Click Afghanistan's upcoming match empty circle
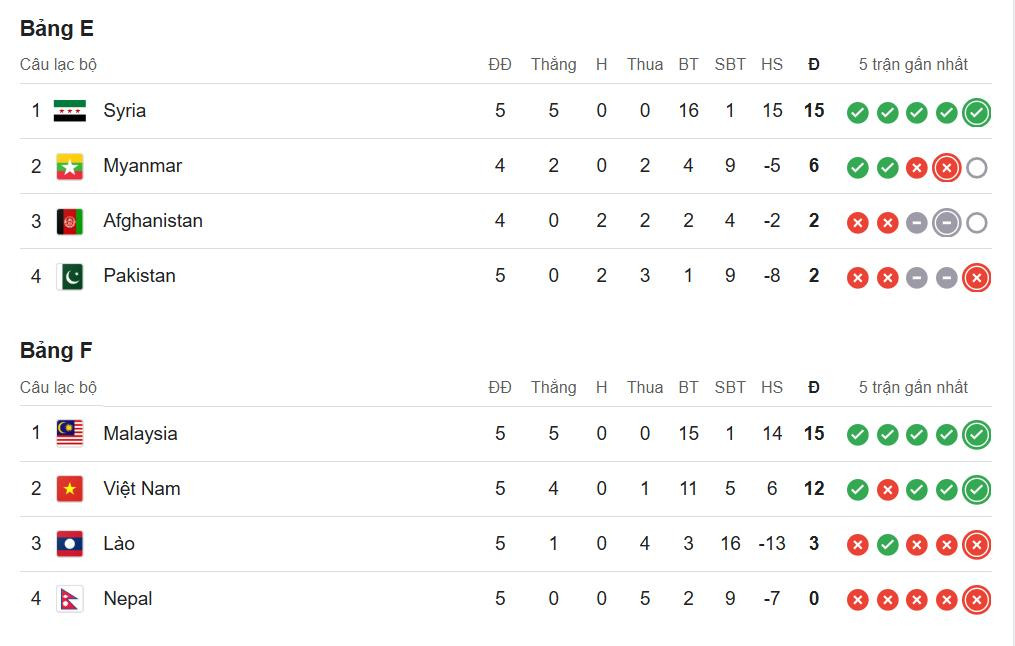Screen dimensions: 1015x646 977,222
